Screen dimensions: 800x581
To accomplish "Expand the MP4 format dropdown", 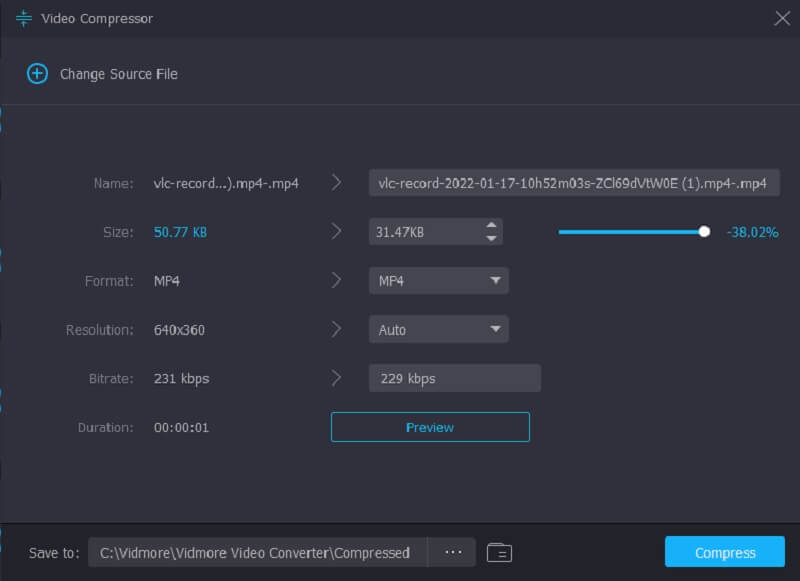I will click(x=439, y=281).
